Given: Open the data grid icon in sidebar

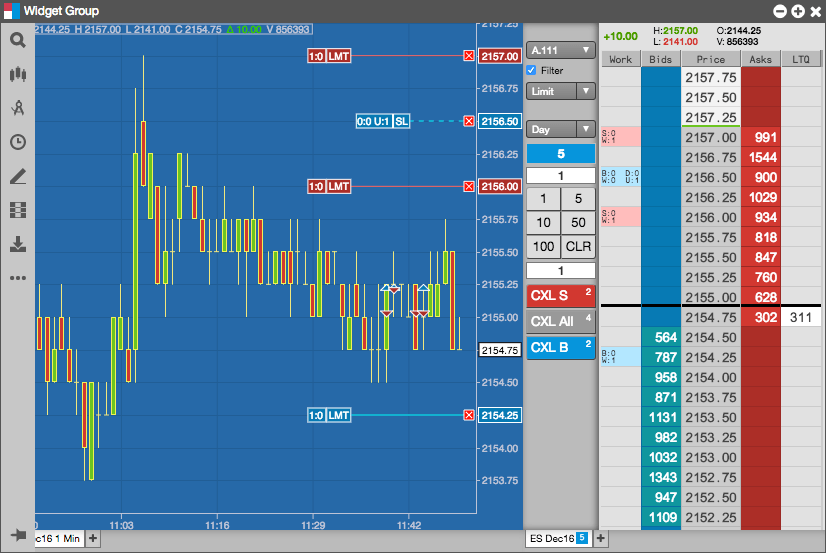Looking at the screenshot, I should pos(18,210).
